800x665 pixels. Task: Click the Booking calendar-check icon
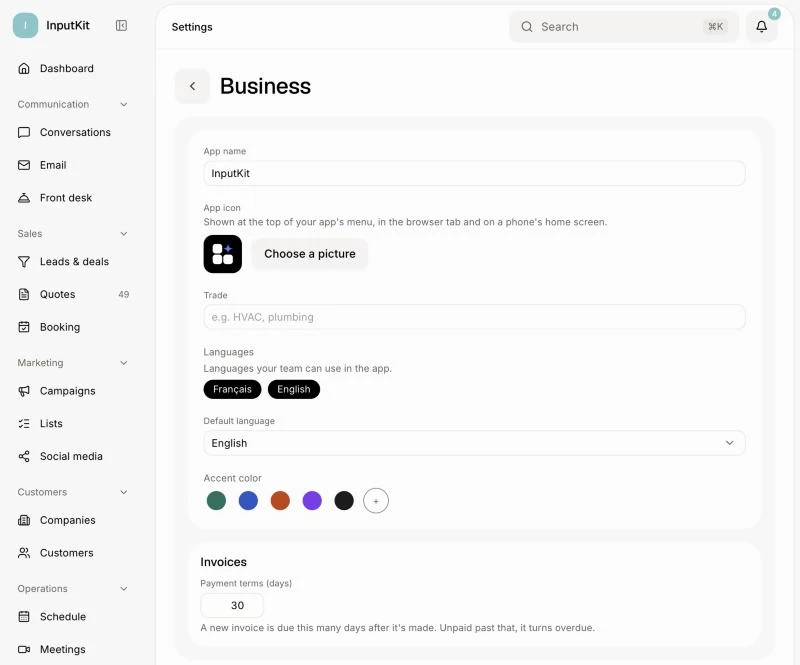[x=24, y=327]
